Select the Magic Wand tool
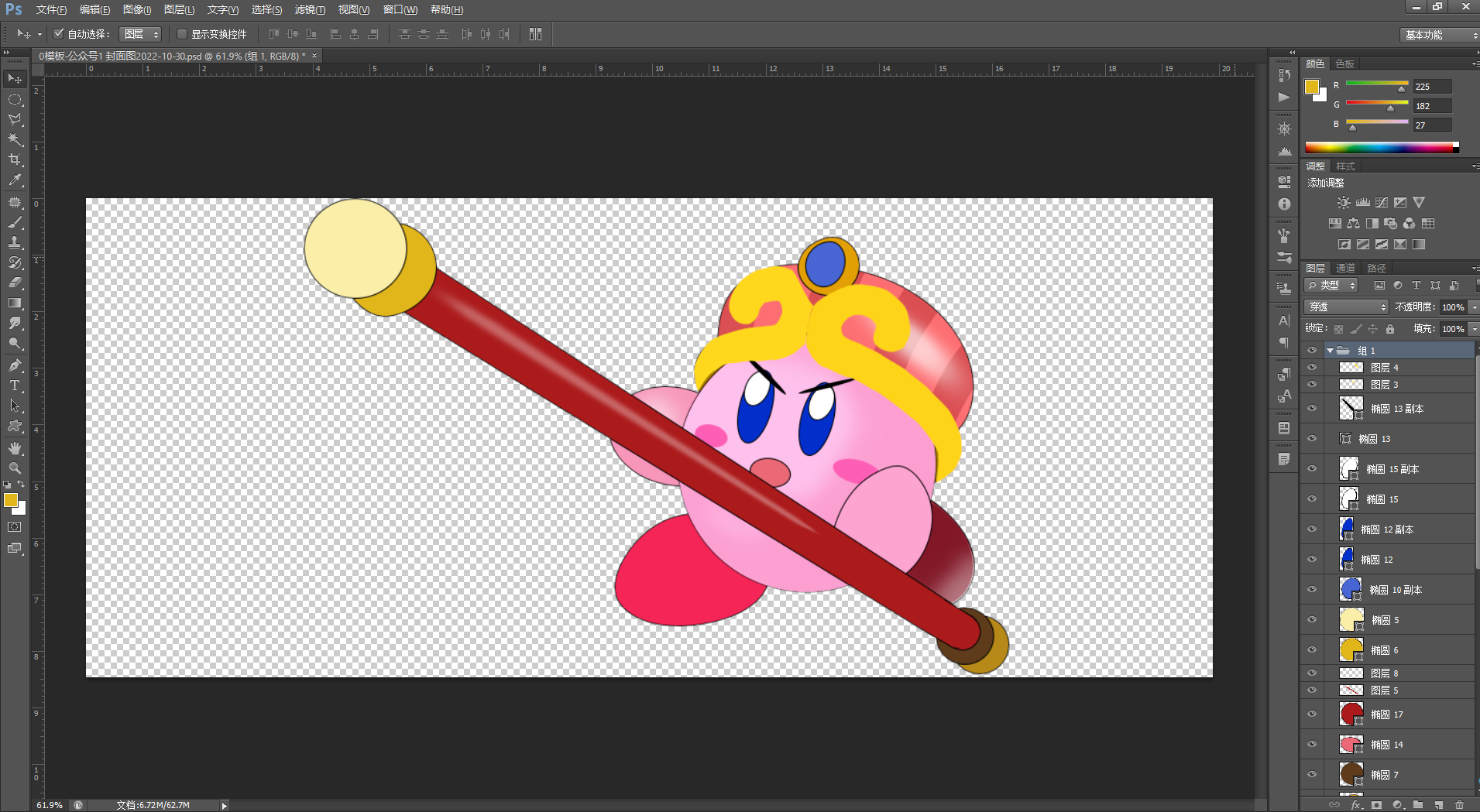The width and height of the screenshot is (1480, 812). click(15, 139)
